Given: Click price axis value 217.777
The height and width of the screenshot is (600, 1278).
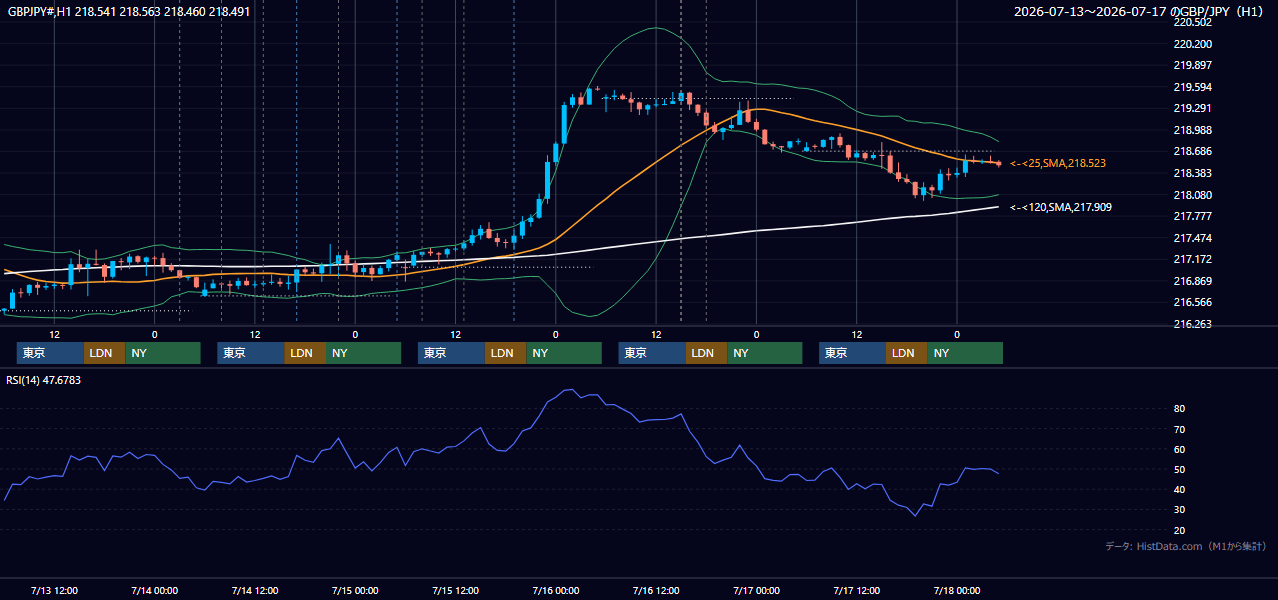Looking at the screenshot, I should (1193, 216).
